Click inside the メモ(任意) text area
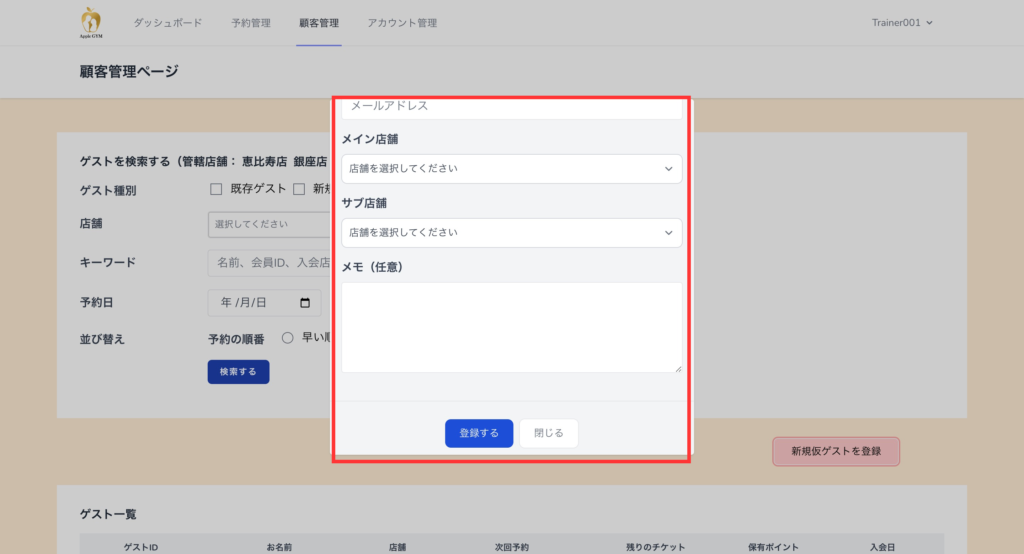Screen dimensions: 1024x554 511,327
